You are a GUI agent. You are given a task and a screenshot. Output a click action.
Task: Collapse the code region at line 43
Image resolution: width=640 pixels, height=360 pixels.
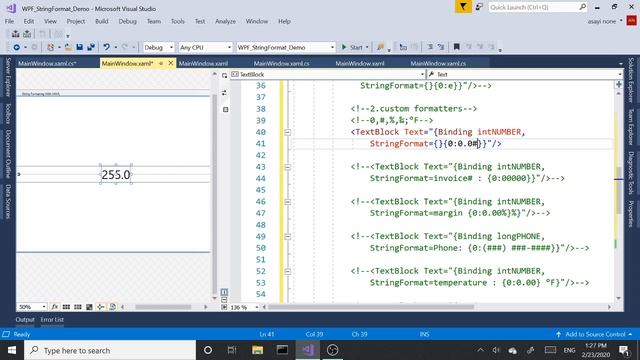tap(287, 167)
